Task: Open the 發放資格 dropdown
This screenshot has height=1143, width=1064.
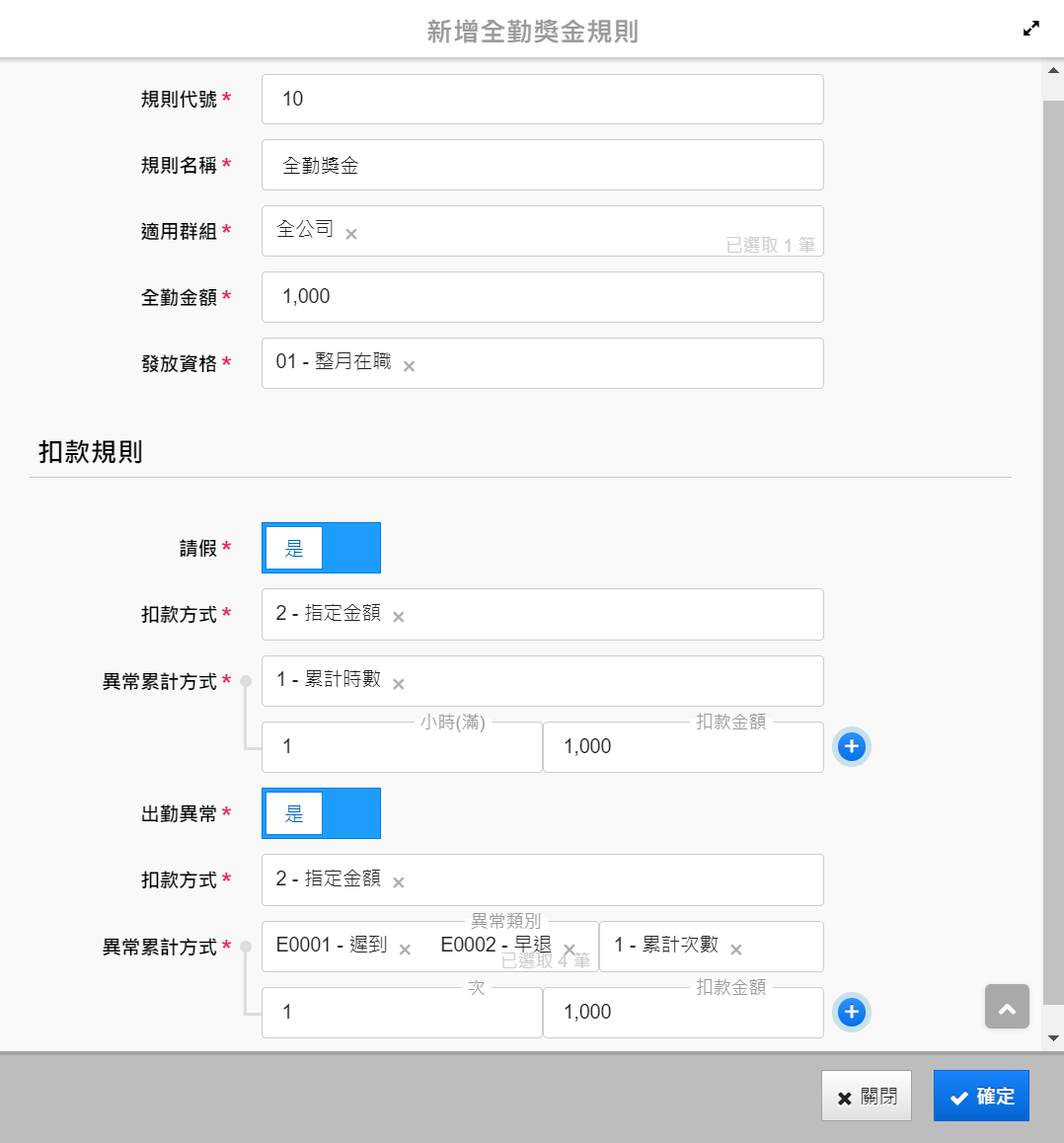Action: point(592,363)
